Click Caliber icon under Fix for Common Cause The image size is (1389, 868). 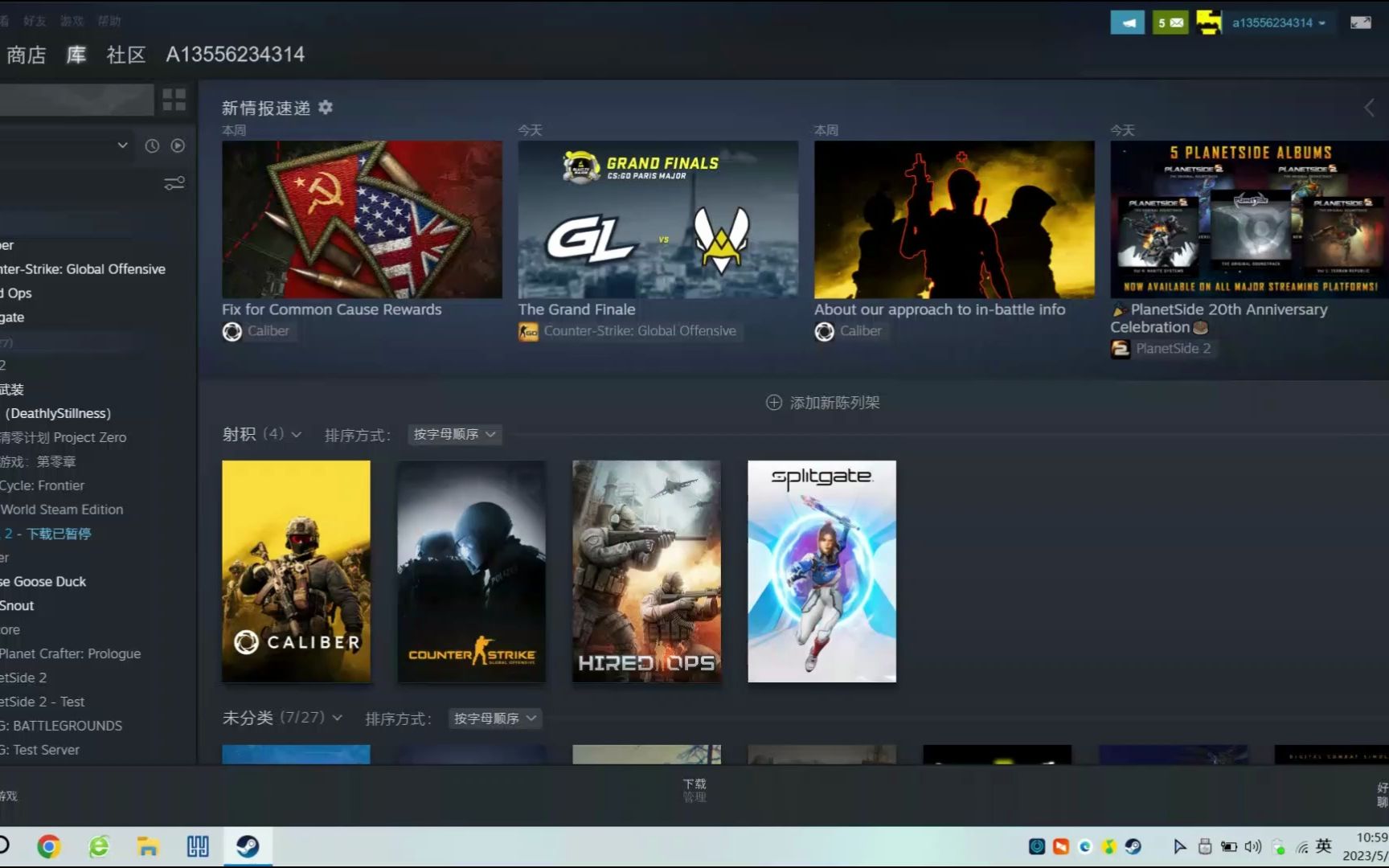(231, 331)
